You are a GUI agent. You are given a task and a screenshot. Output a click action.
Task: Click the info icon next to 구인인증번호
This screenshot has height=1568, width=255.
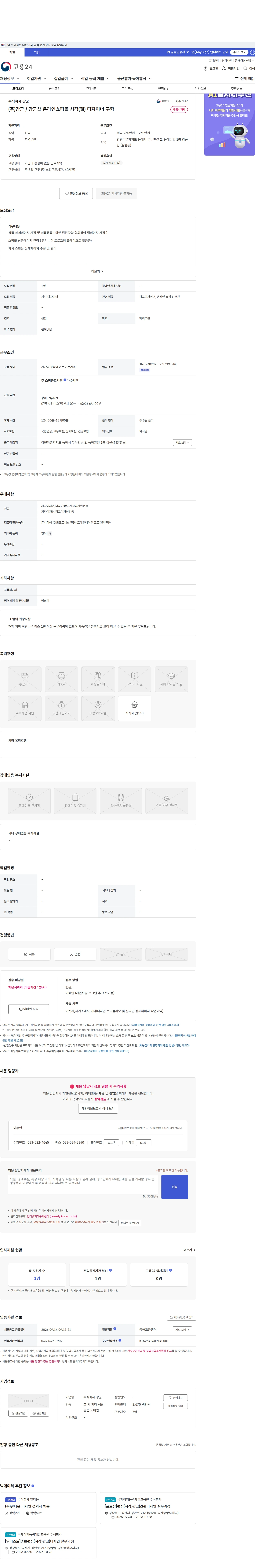click(x=120, y=1340)
